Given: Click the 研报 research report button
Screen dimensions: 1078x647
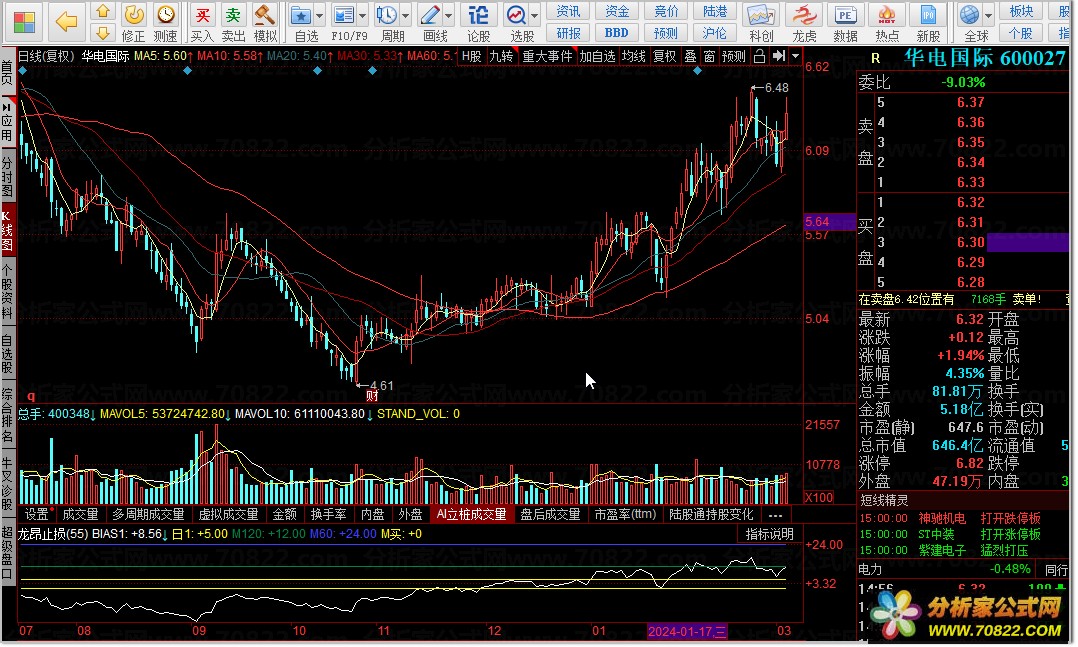Looking at the screenshot, I should pyautogui.click(x=569, y=33).
